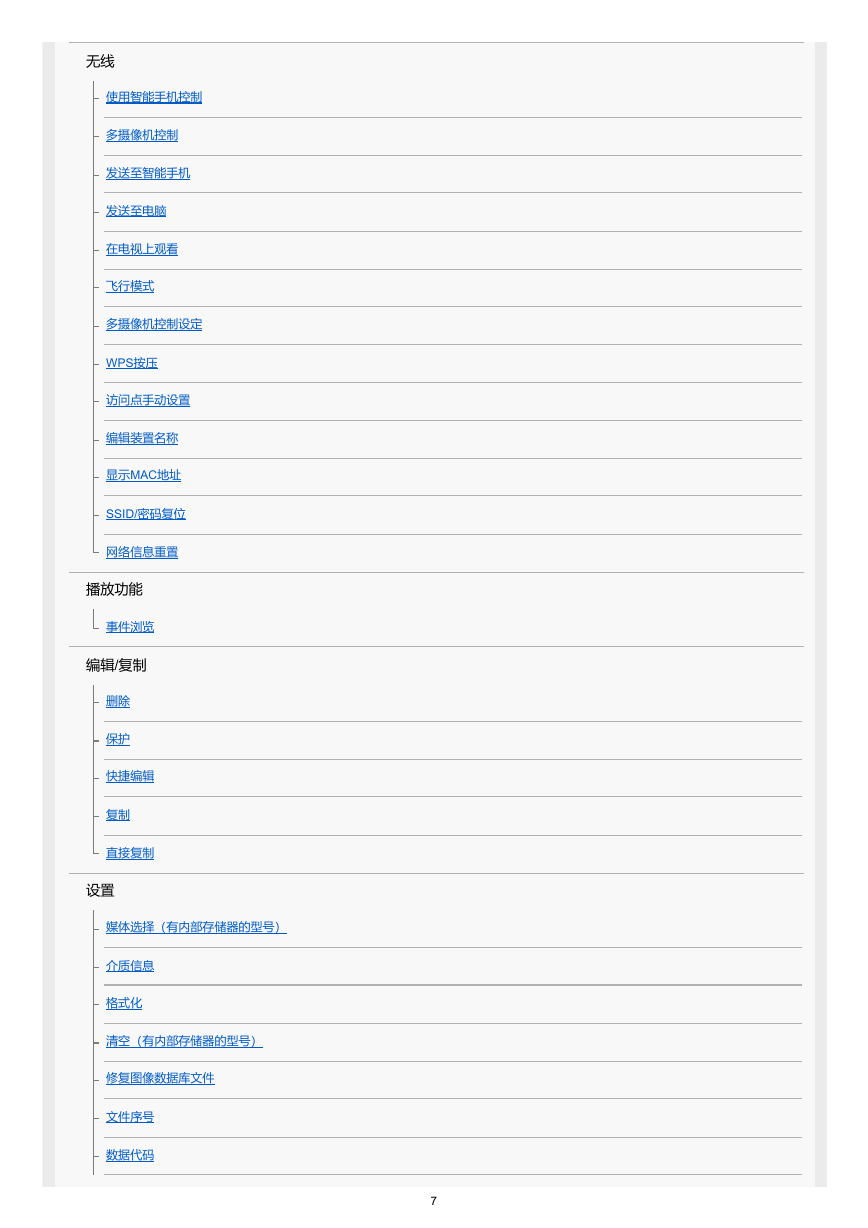Click the 数据代码 link
Viewport: 868px width, 1228px height.
coord(130,1155)
